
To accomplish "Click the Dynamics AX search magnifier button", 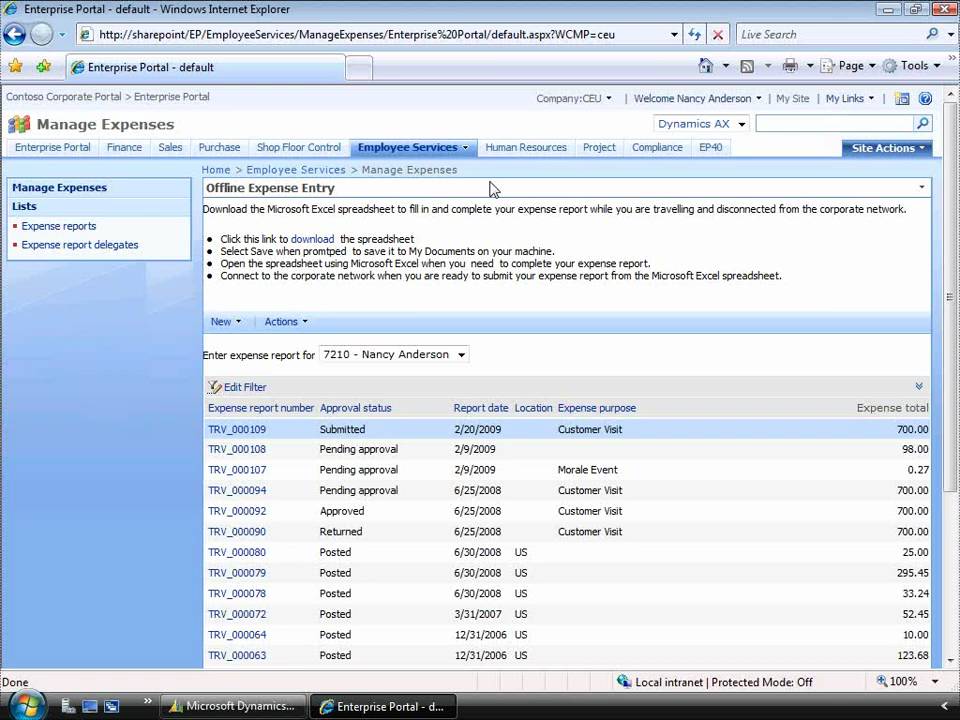I will tap(923, 124).
